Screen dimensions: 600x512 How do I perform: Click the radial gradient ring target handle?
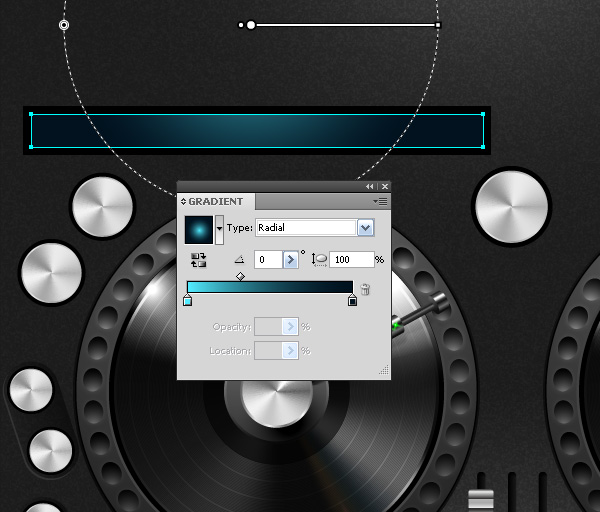64,25
